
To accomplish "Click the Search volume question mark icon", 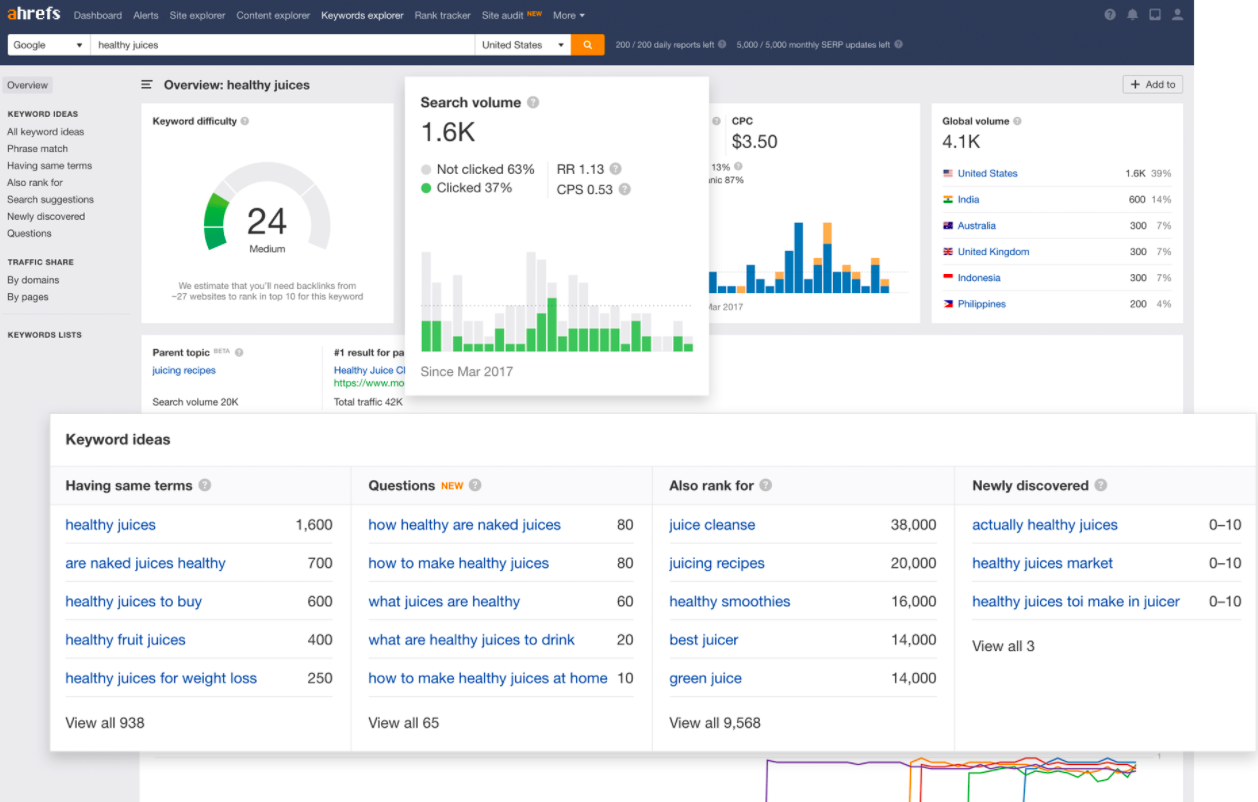I will click(x=533, y=102).
